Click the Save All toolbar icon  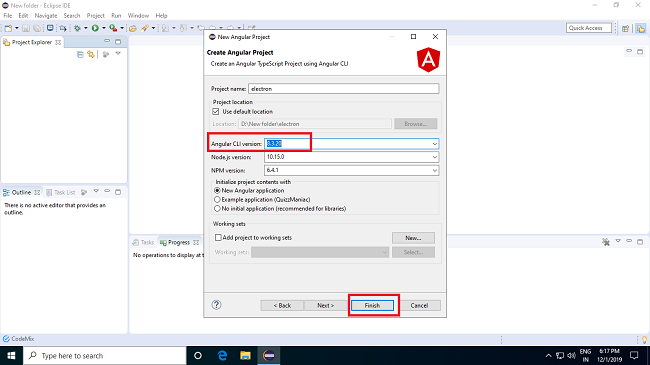pos(37,28)
